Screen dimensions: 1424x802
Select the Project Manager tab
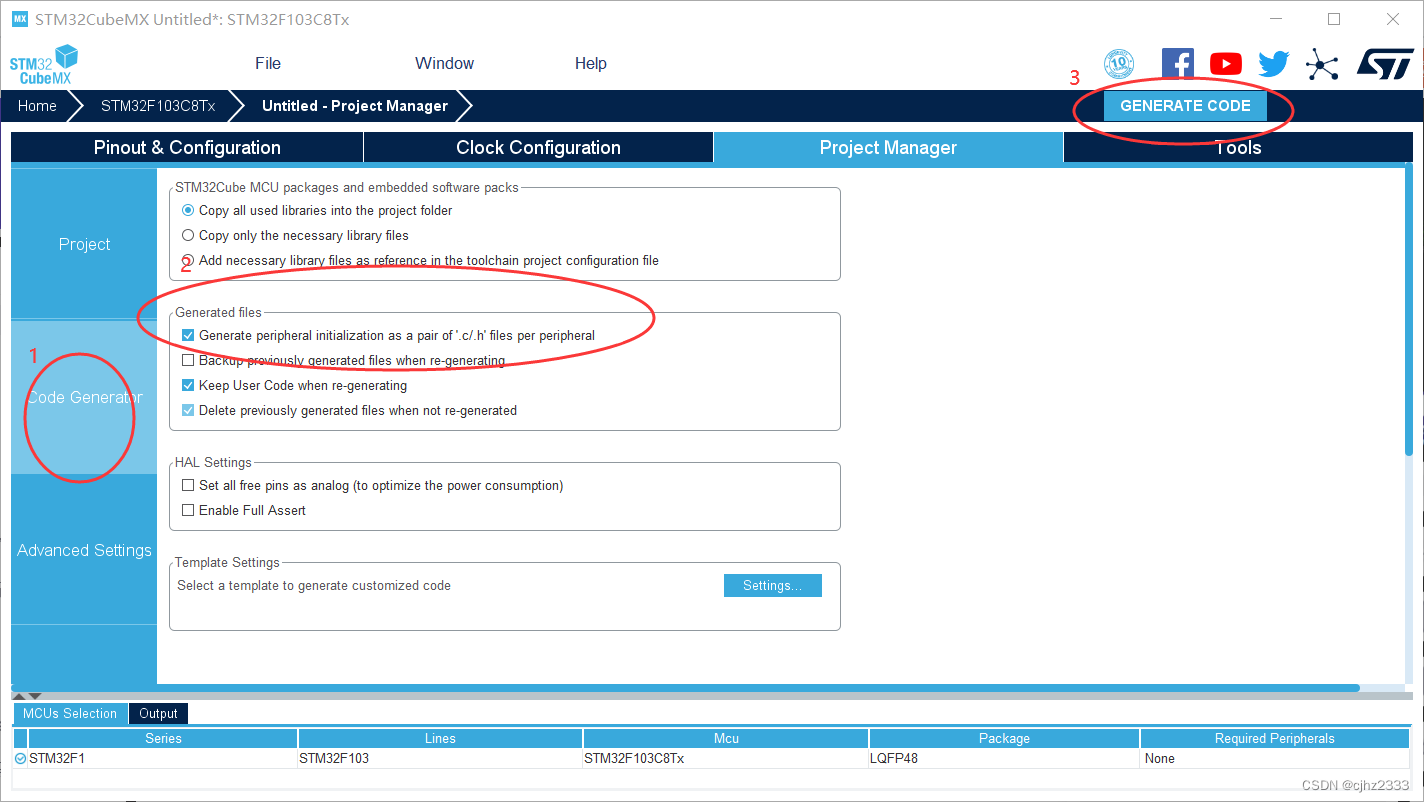[888, 148]
